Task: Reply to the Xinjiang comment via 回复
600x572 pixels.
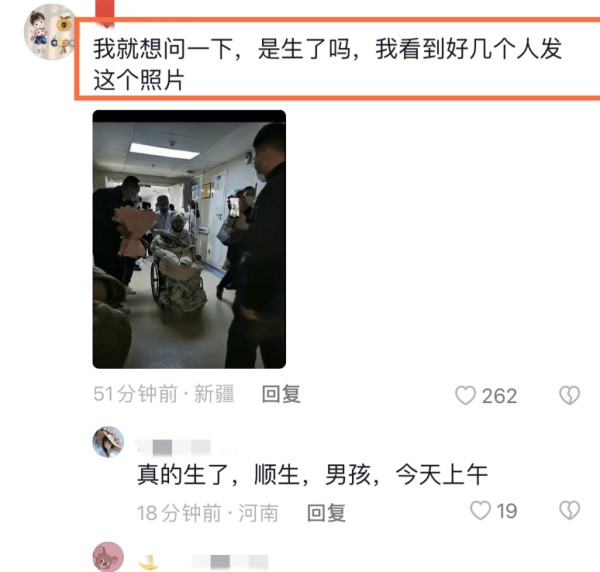Action: point(281,394)
